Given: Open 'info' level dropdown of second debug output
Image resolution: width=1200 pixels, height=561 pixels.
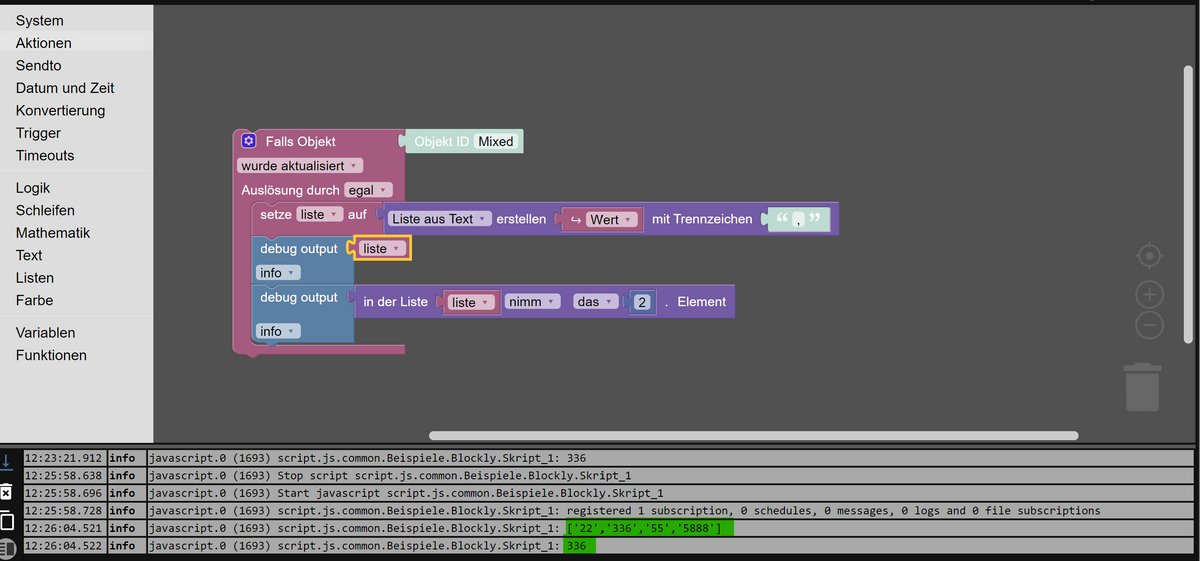Looking at the screenshot, I should click(278, 331).
